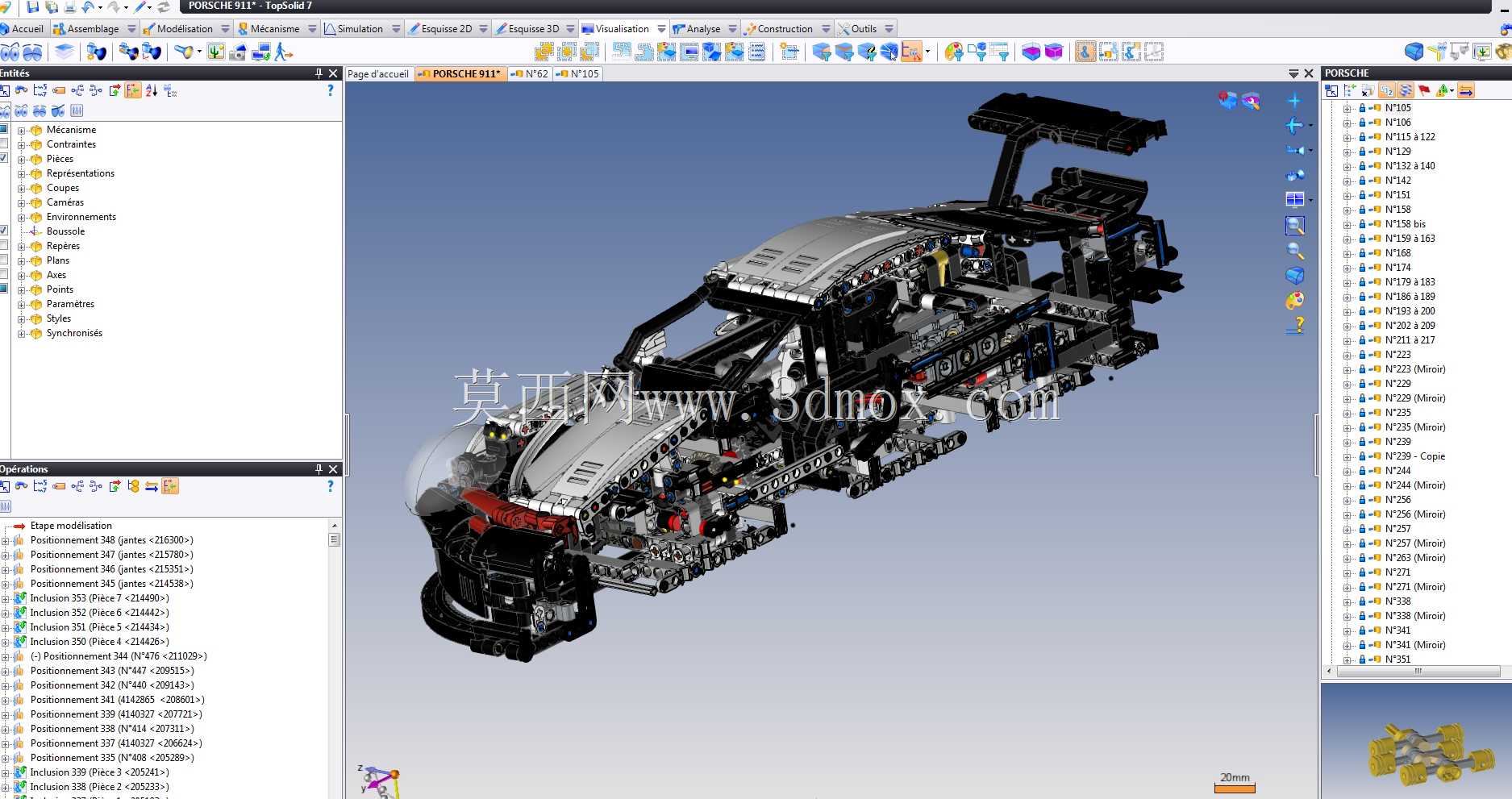Screen dimensions: 1512x799
Task: Click the highlighted ampersand selection mode icon
Action: (x=1085, y=52)
